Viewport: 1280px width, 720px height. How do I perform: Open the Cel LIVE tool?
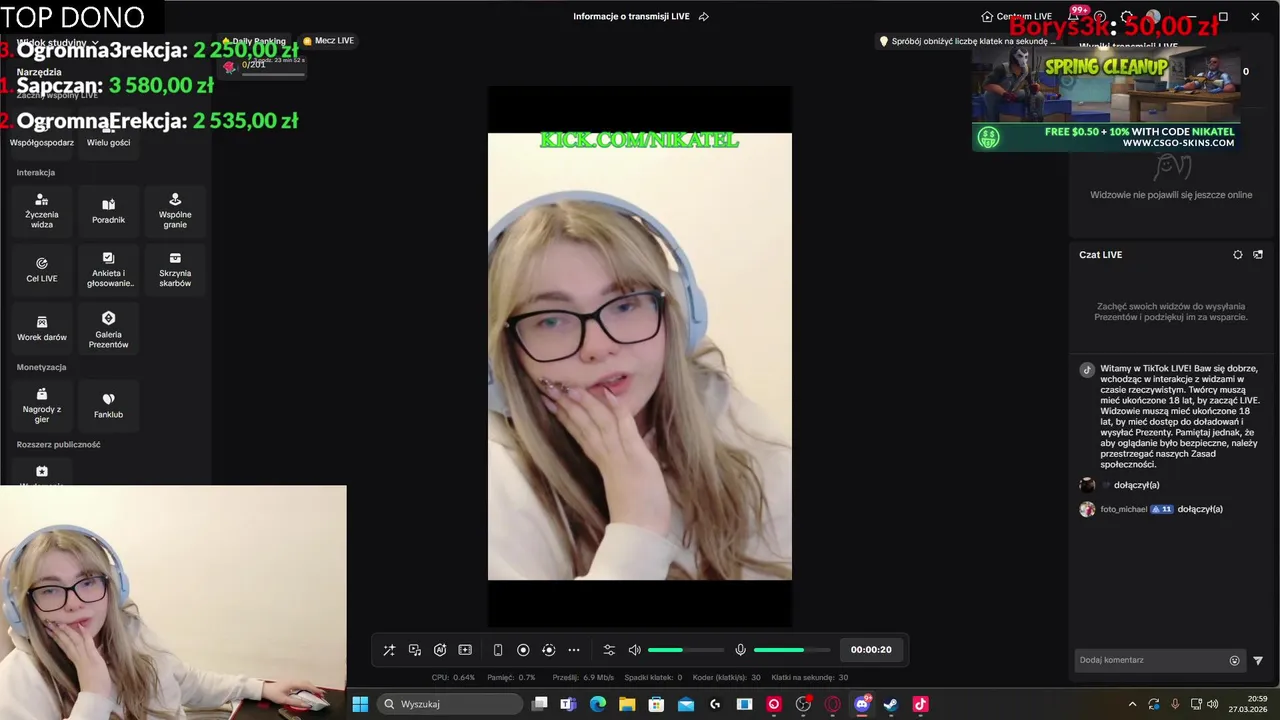pyautogui.click(x=42, y=270)
